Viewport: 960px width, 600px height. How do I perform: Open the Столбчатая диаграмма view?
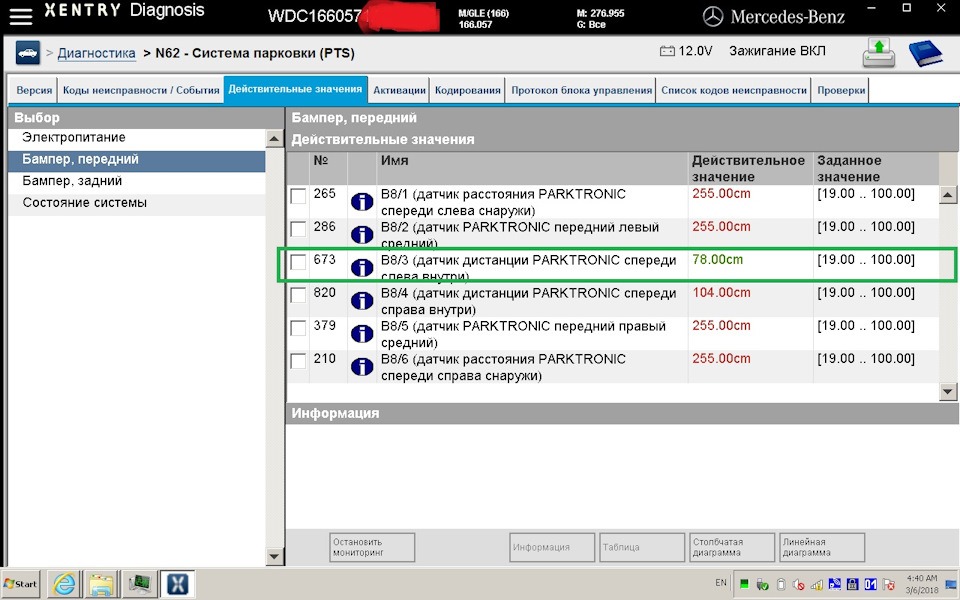[732, 547]
